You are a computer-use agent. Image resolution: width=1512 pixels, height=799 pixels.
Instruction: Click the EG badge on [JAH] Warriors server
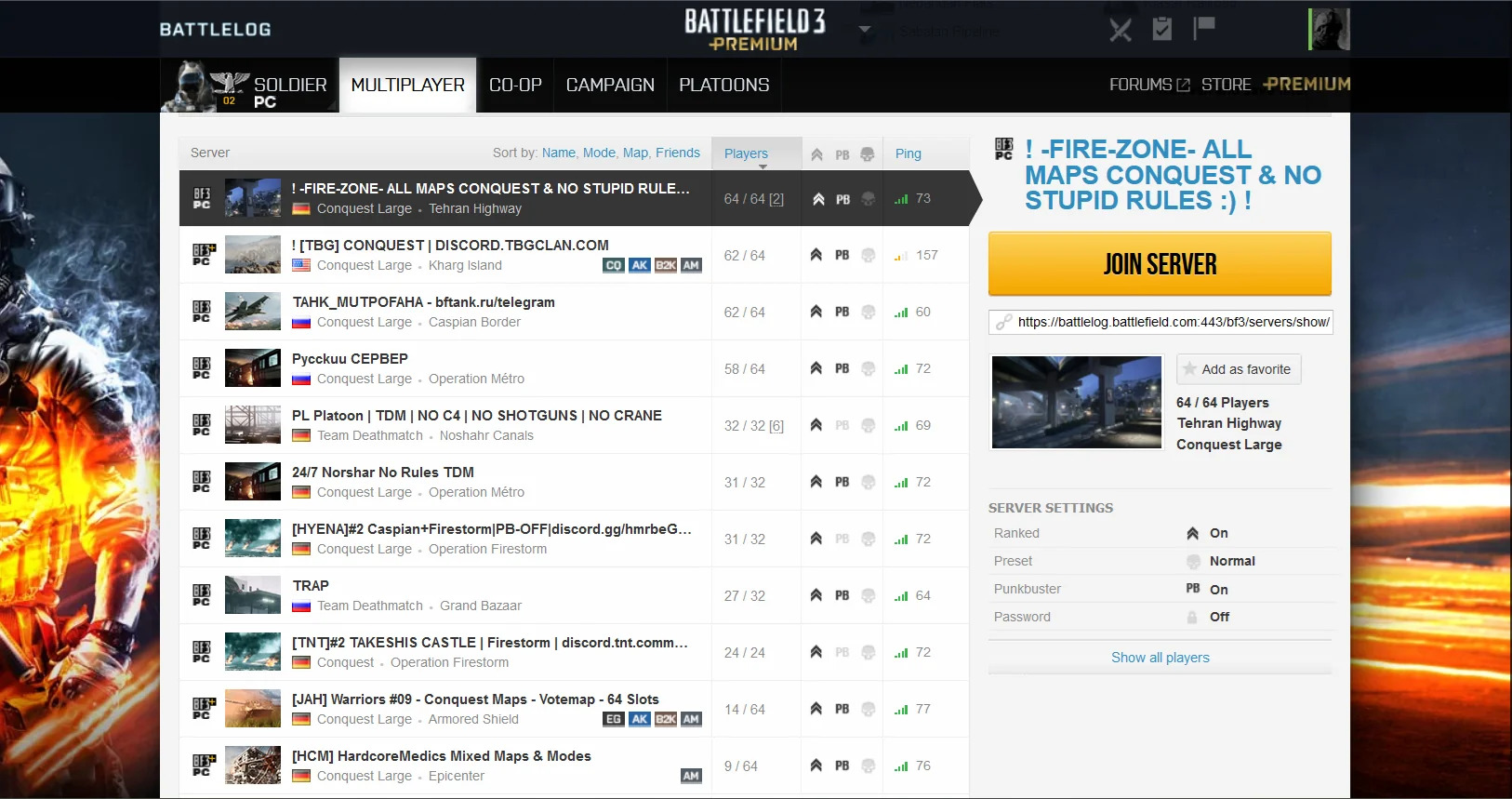614,719
